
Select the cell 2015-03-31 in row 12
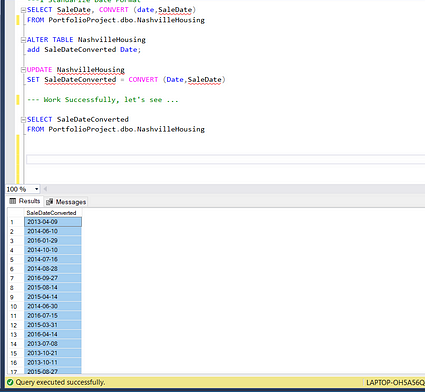click(53, 325)
